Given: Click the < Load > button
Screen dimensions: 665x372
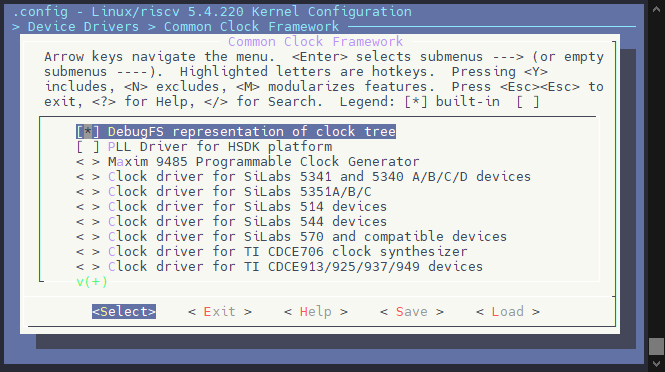Looking at the screenshot, I should pos(508,312).
